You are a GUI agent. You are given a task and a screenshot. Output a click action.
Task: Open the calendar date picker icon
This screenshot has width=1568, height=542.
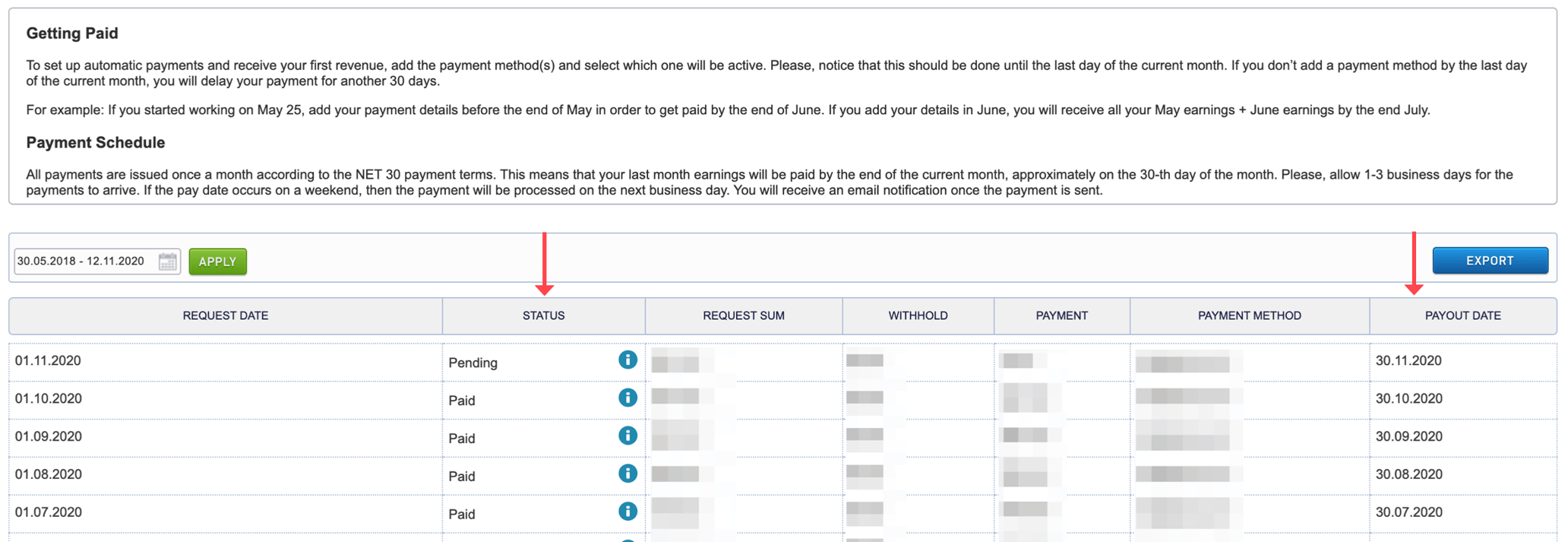167,261
